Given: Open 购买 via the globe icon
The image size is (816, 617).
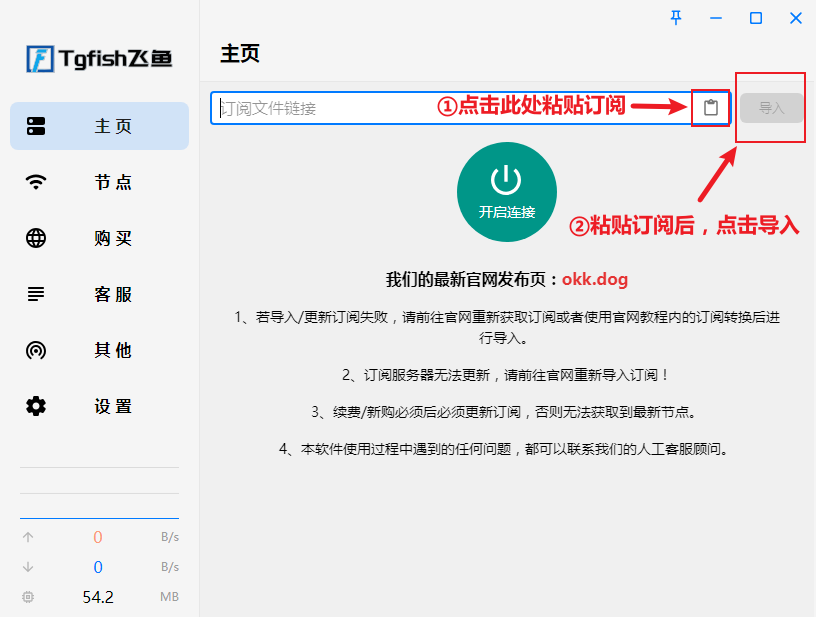Looking at the screenshot, I should pyautogui.click(x=36, y=238).
